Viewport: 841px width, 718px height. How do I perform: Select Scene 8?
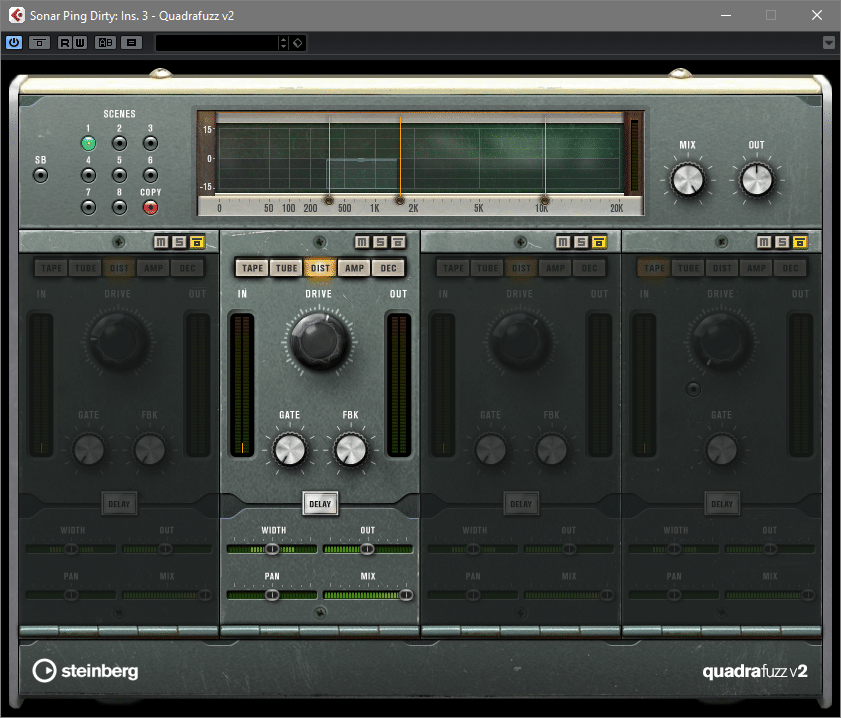coord(120,207)
